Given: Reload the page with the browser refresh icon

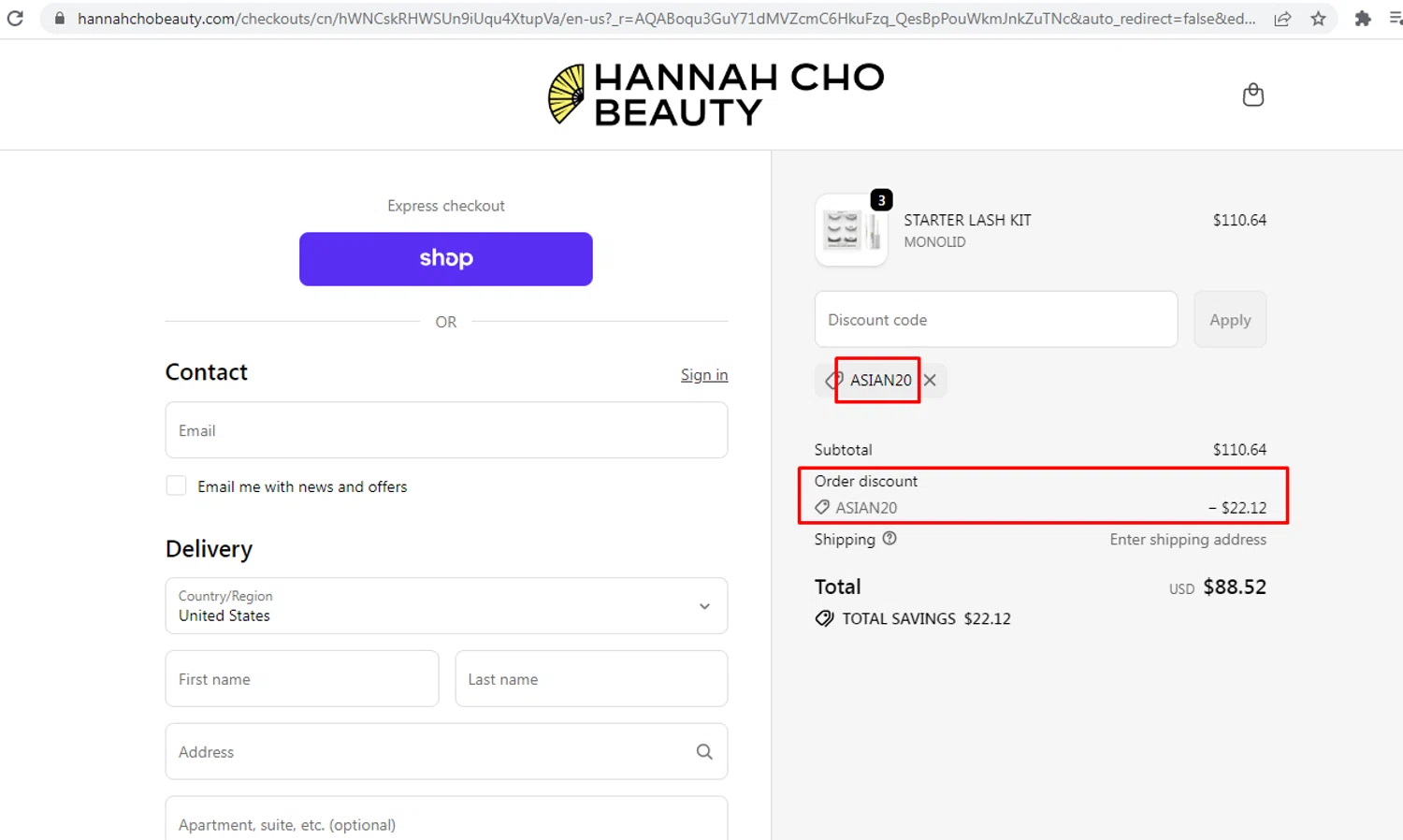Looking at the screenshot, I should tap(15, 18).
